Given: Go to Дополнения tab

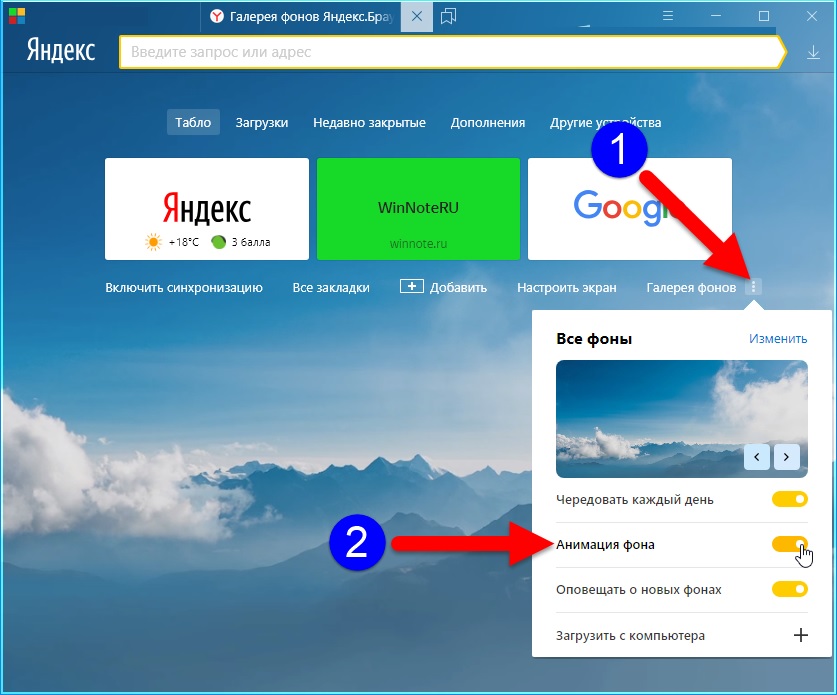Looking at the screenshot, I should point(488,123).
